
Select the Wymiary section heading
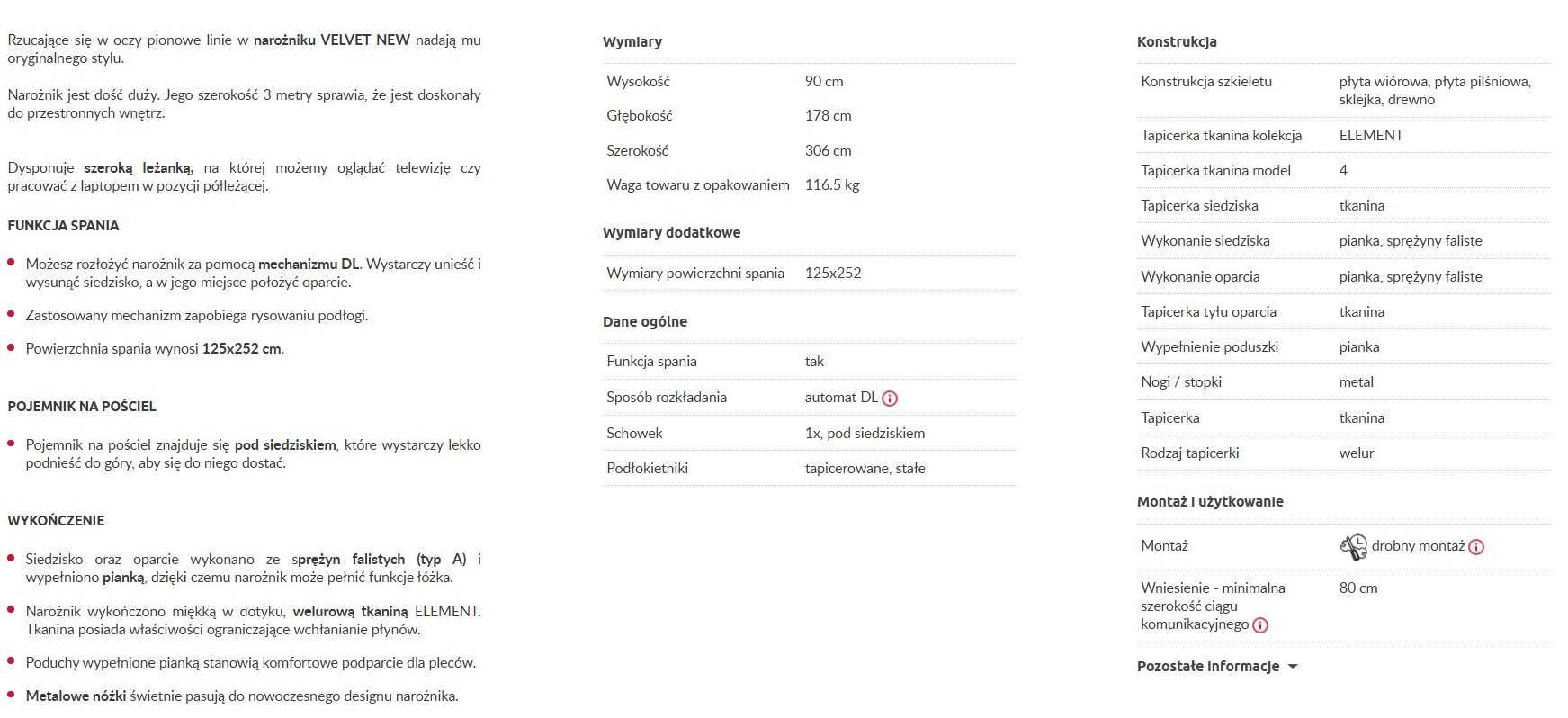pyautogui.click(x=632, y=41)
